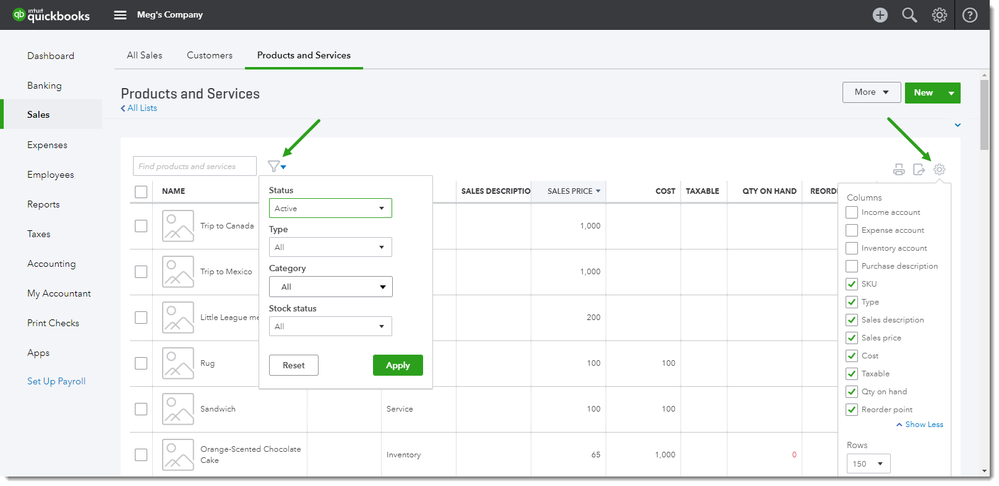Viewport: 999px width, 486px height.
Task: Print the products list
Action: (x=899, y=170)
